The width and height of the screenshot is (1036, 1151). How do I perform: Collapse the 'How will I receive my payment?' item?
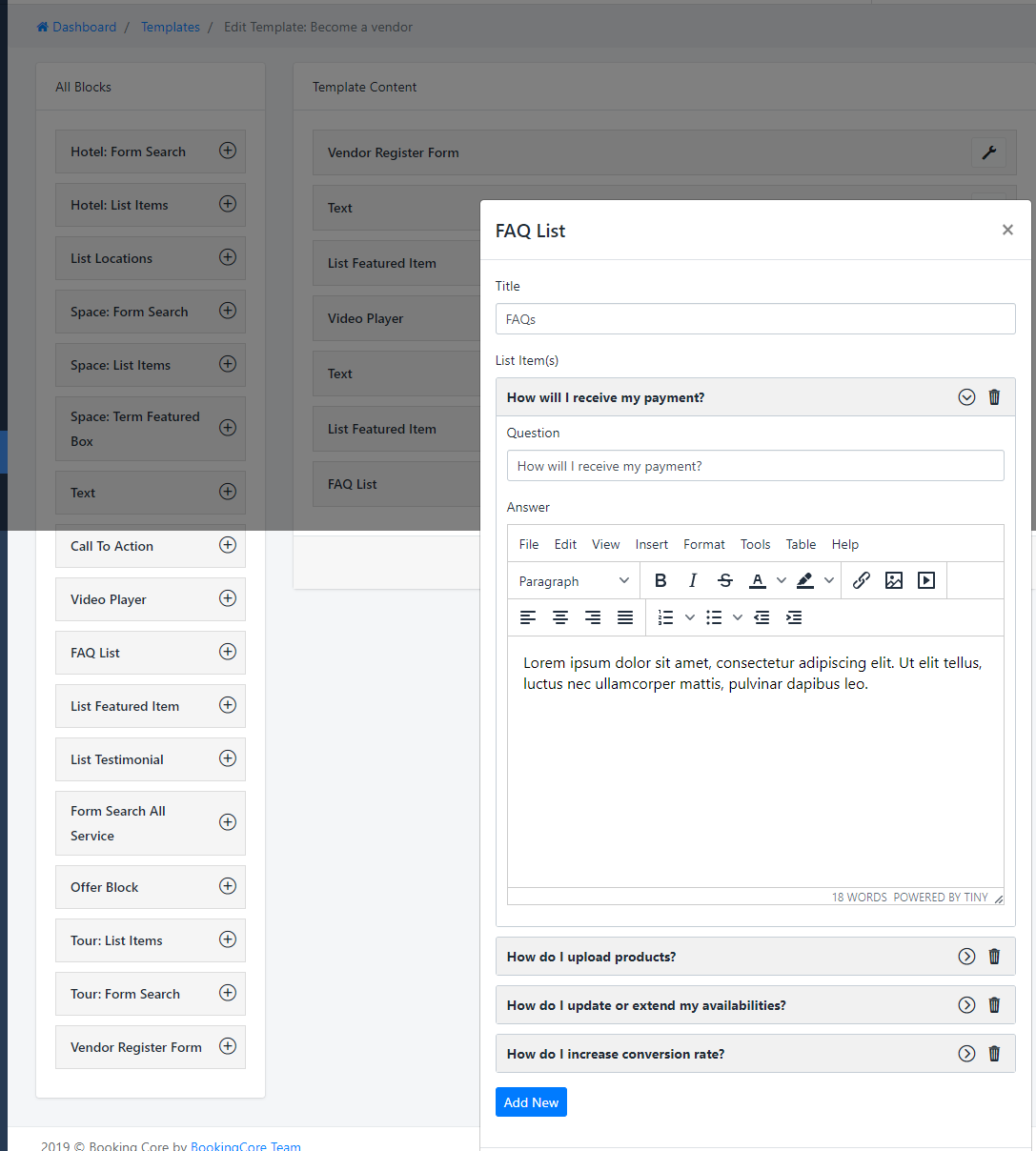(x=966, y=397)
